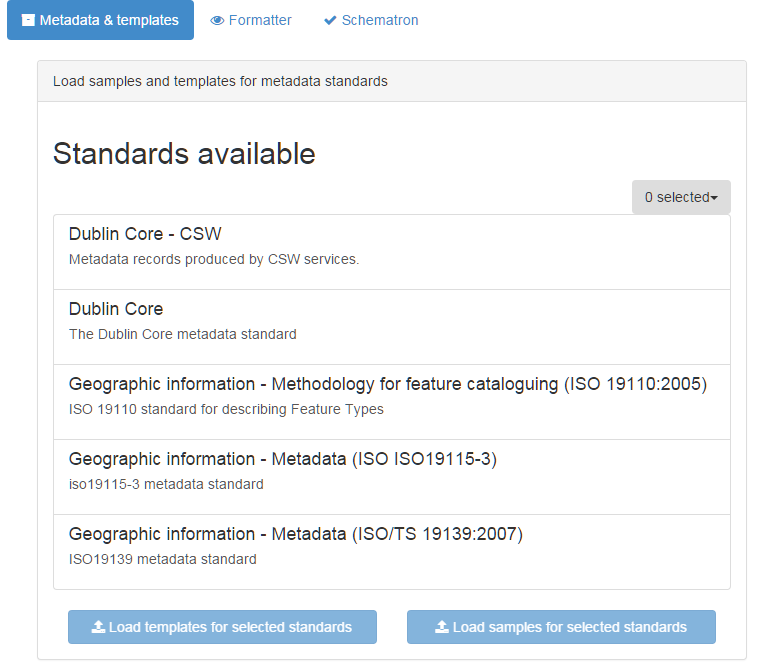Toggle selection of the Dublin Core standard
The width and height of the screenshot is (763, 668).
[392, 327]
